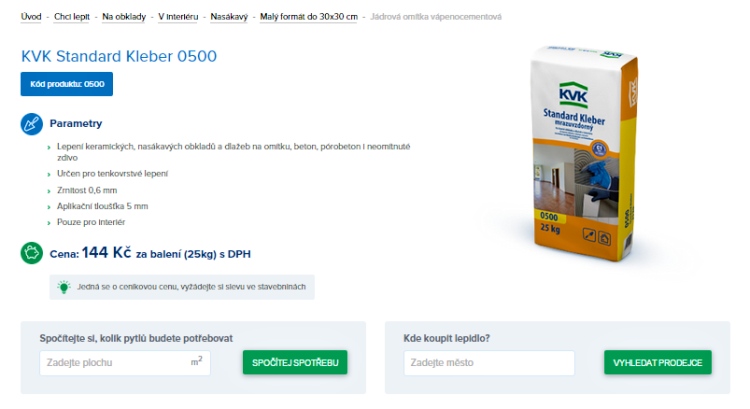
Task: Open Nasákavý breadcrumb link
Action: coord(229,17)
